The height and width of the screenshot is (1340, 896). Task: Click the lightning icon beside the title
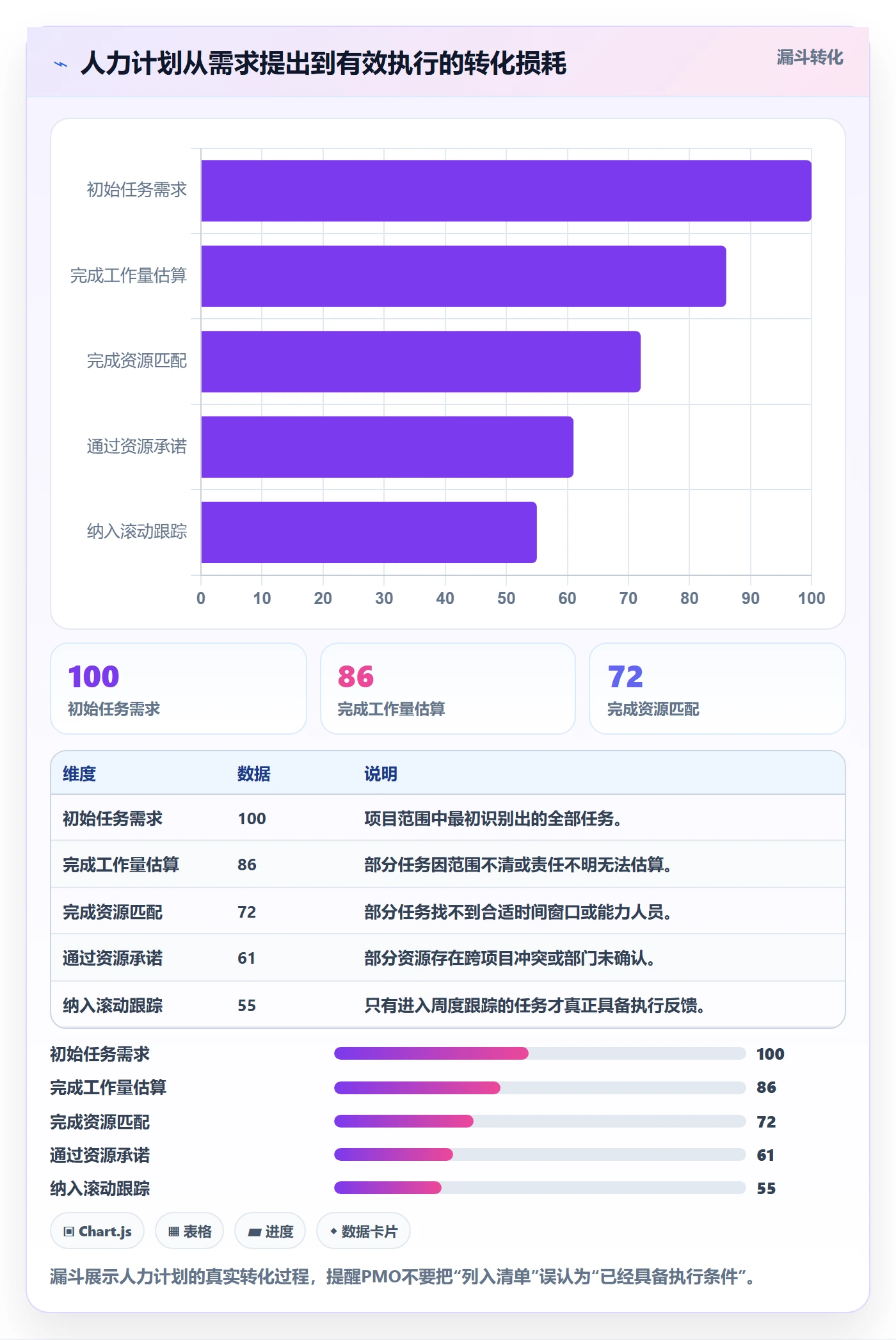tap(61, 64)
